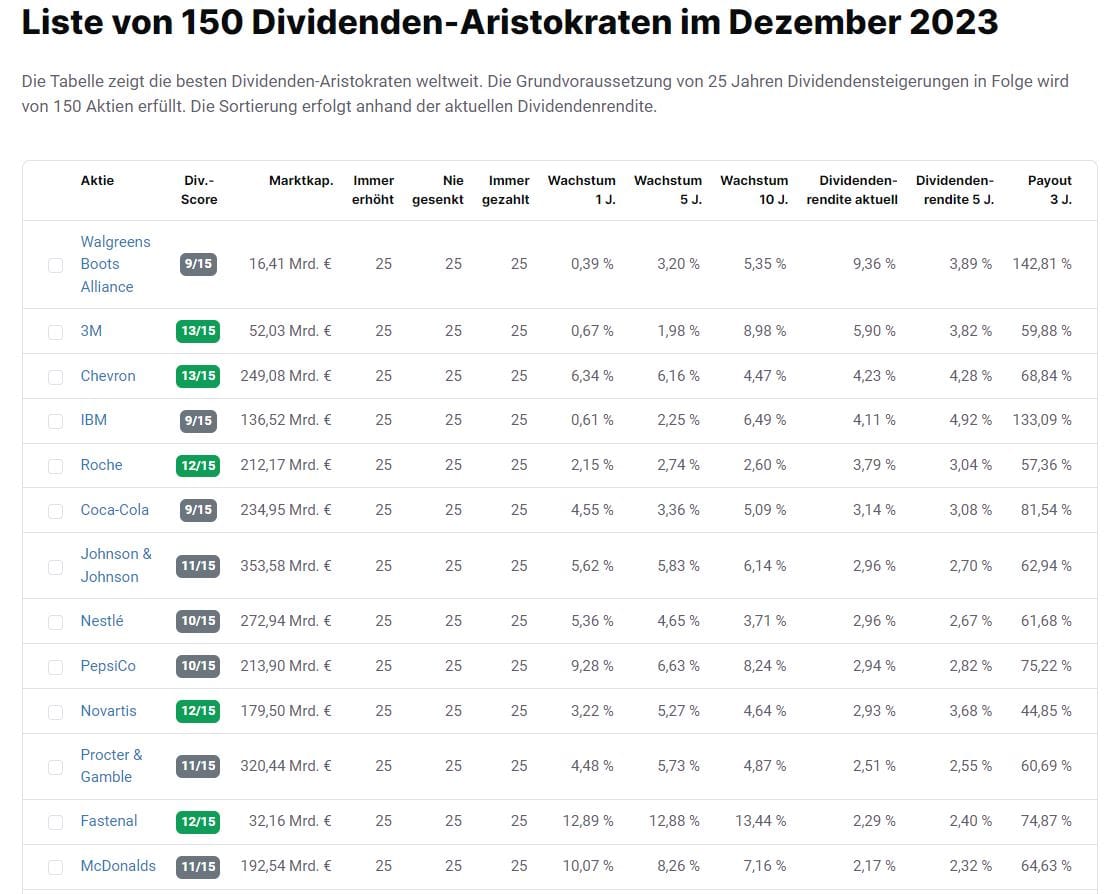Select the Coca-Cola link
The width and height of the screenshot is (1119, 894).
point(112,510)
